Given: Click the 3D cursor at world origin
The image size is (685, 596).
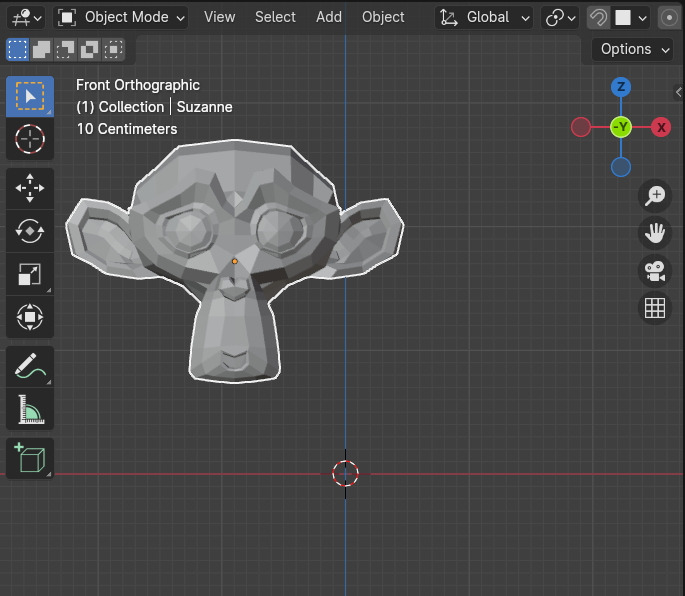Looking at the screenshot, I should point(345,474).
